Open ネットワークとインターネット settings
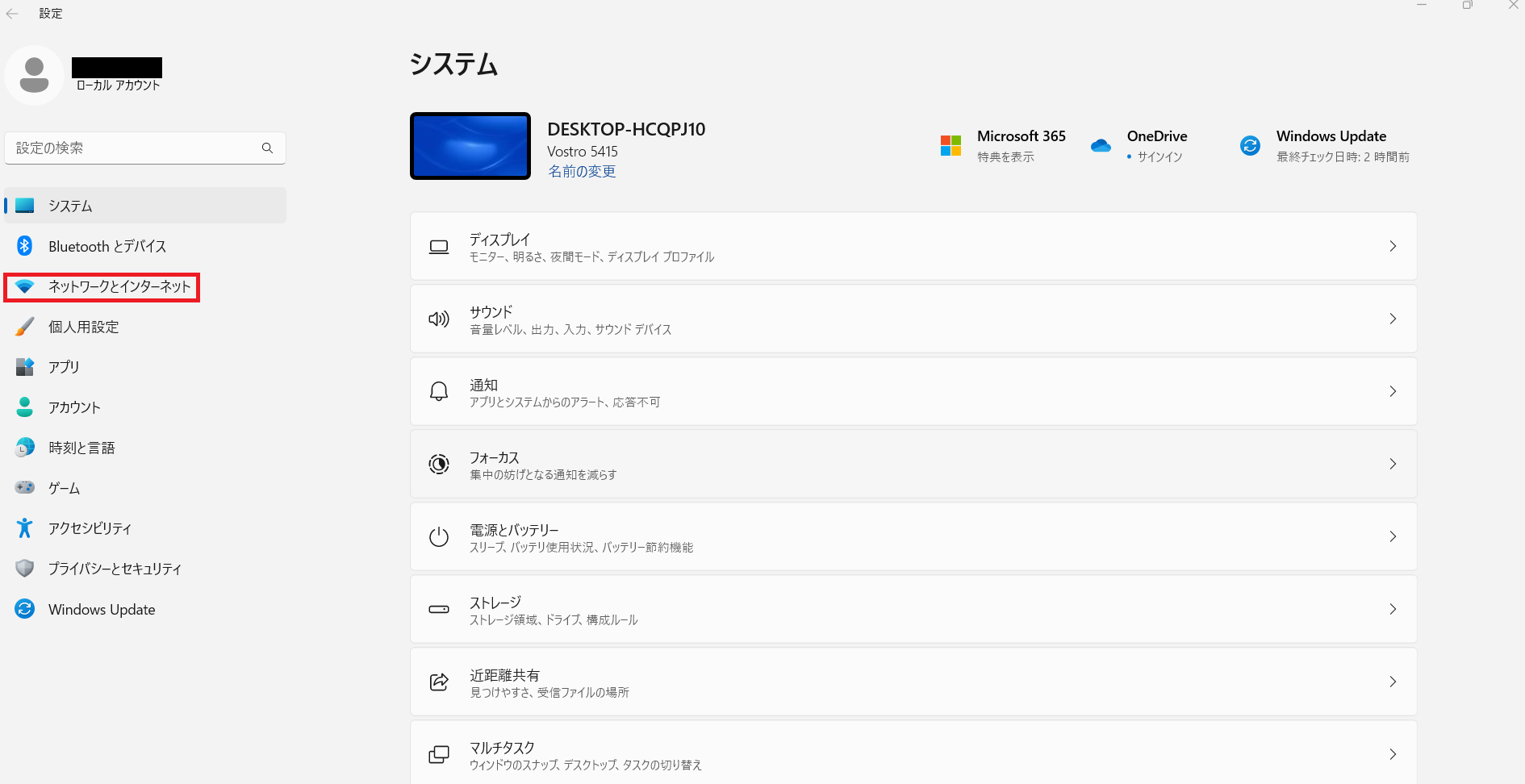1525x784 pixels. pyautogui.click(x=145, y=286)
